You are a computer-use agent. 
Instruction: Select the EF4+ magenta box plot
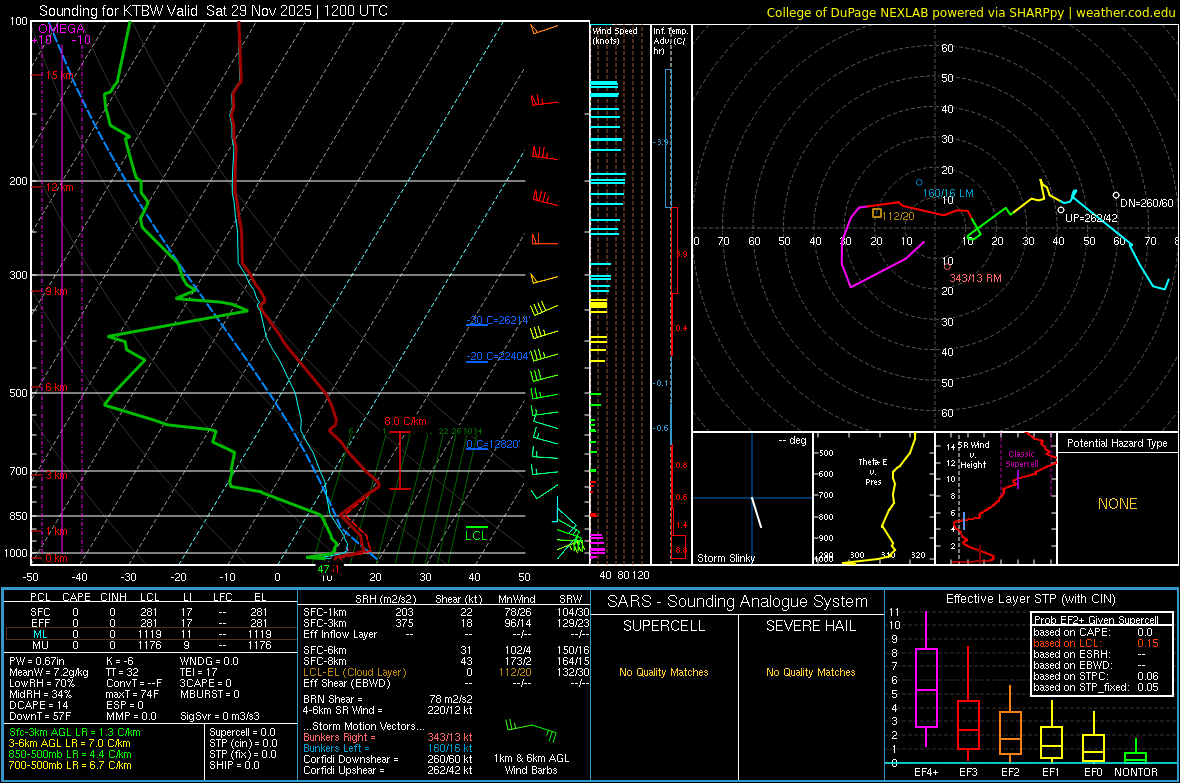click(926, 679)
